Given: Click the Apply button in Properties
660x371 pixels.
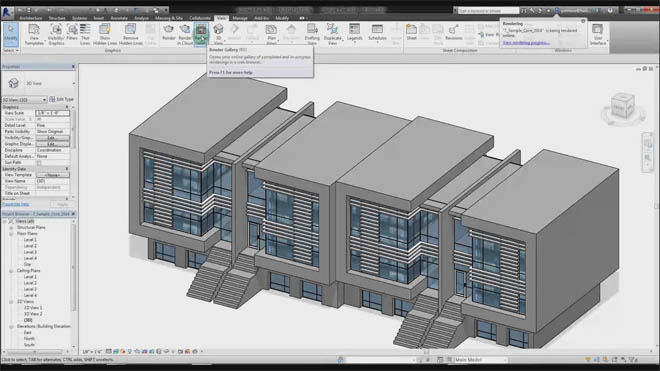Looking at the screenshot, I should click(x=62, y=204).
